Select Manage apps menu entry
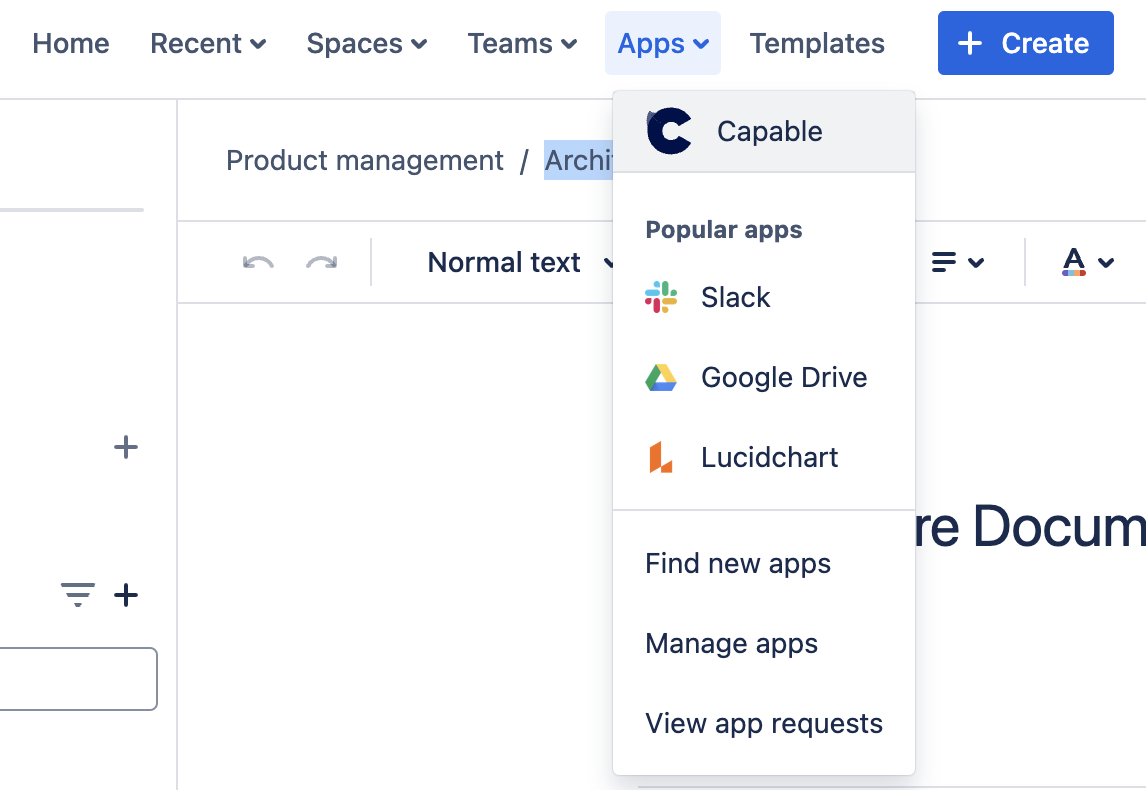Screen dimensions: 1146x790 [731, 643]
